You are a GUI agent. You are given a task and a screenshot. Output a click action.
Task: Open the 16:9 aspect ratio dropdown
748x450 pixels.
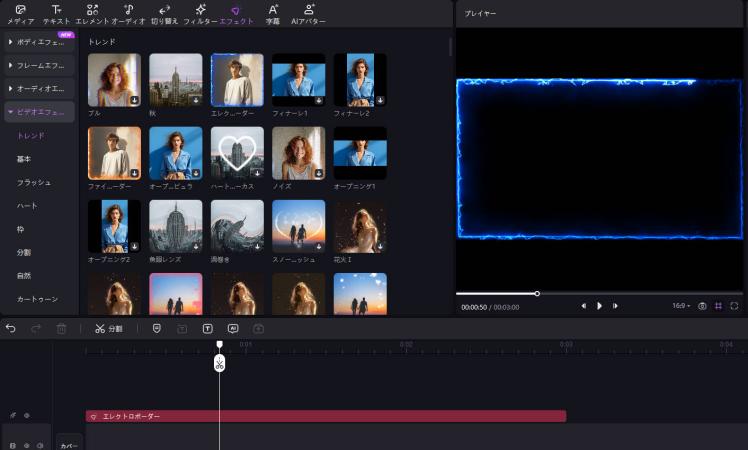point(680,306)
